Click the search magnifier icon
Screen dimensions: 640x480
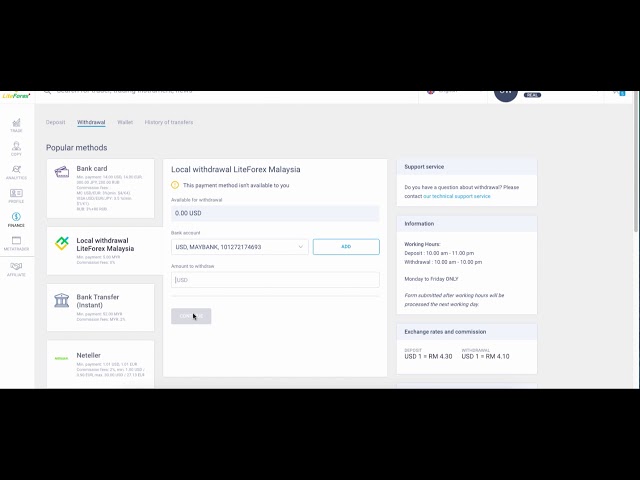point(48,92)
